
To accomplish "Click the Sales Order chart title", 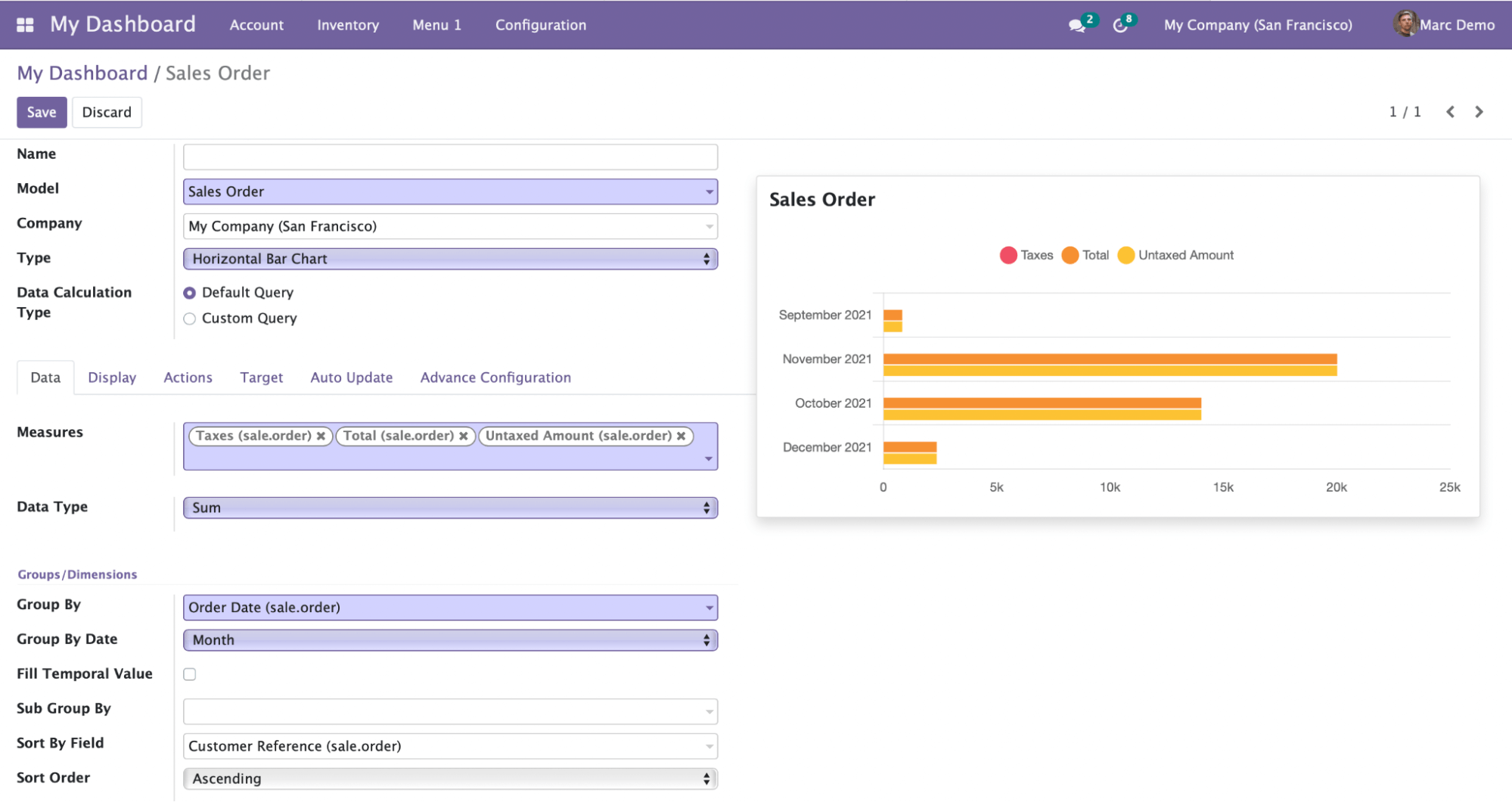I will click(821, 200).
